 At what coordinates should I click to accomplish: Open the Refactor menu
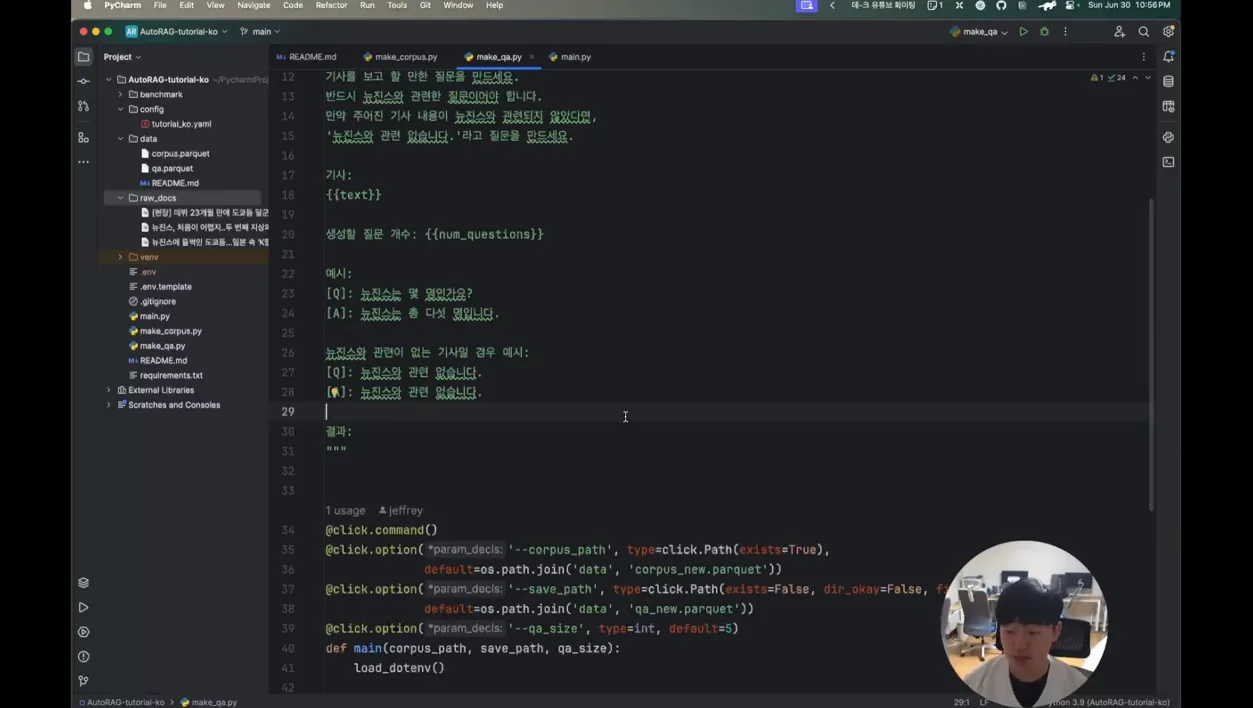coord(331,6)
